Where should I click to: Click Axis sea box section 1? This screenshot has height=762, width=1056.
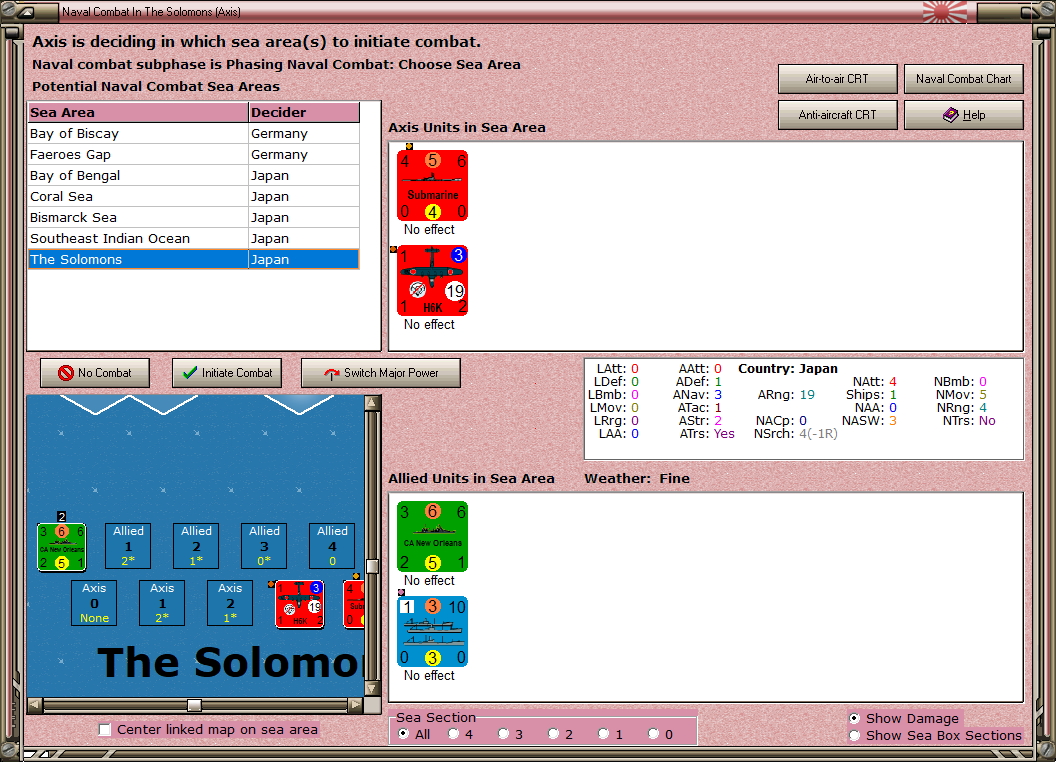click(x=162, y=603)
